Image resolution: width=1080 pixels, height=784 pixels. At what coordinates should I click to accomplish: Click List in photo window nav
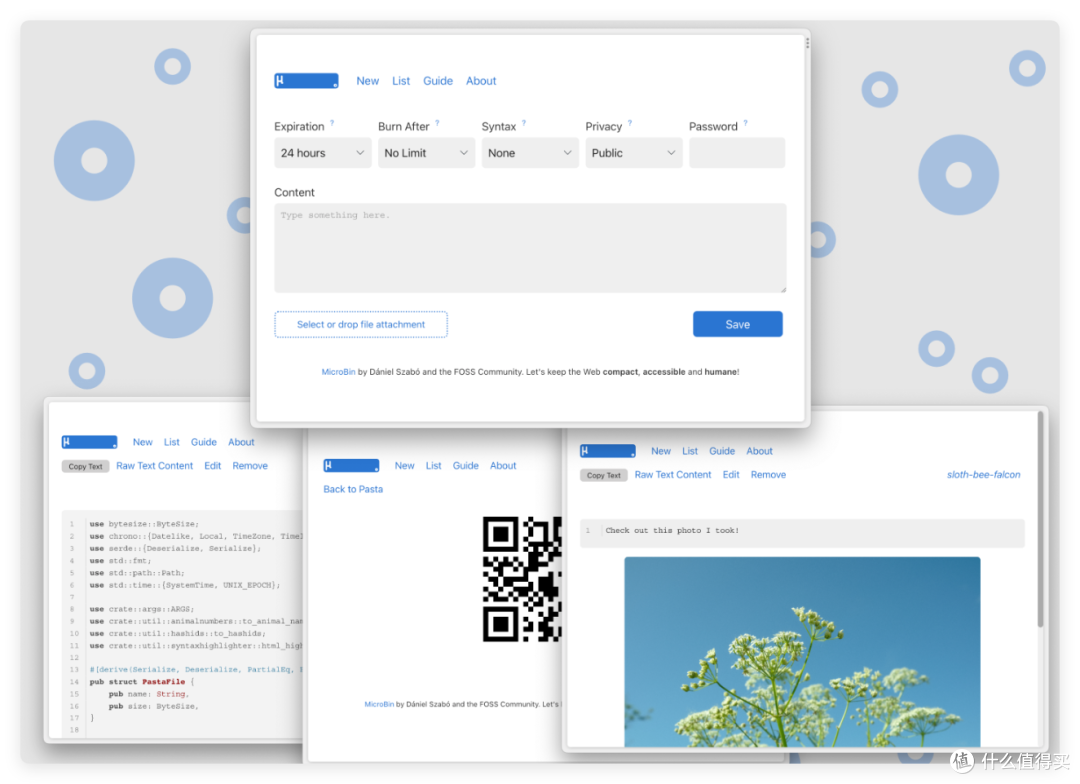[x=690, y=451]
